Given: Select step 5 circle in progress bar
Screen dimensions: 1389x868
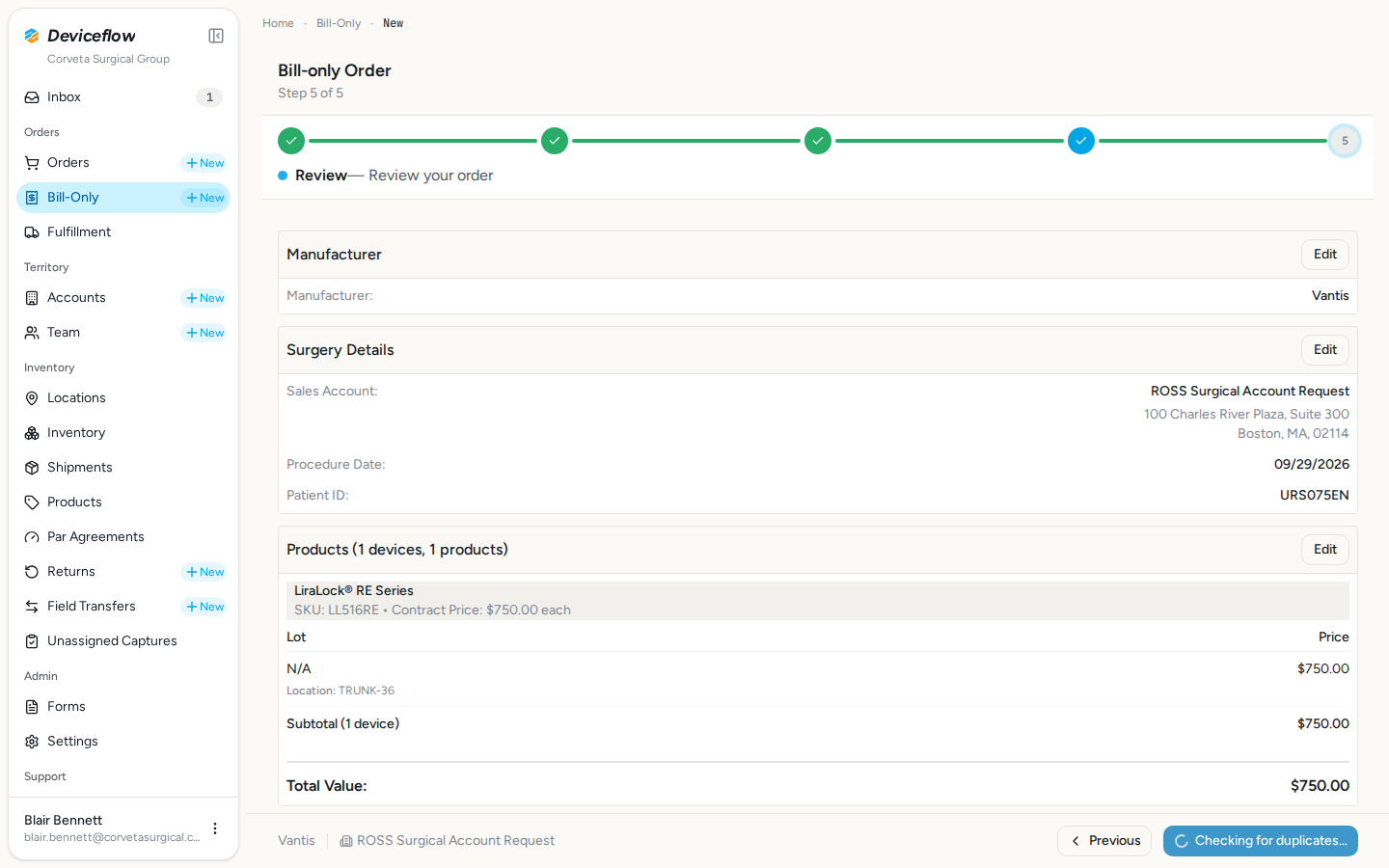Looking at the screenshot, I should point(1345,141).
